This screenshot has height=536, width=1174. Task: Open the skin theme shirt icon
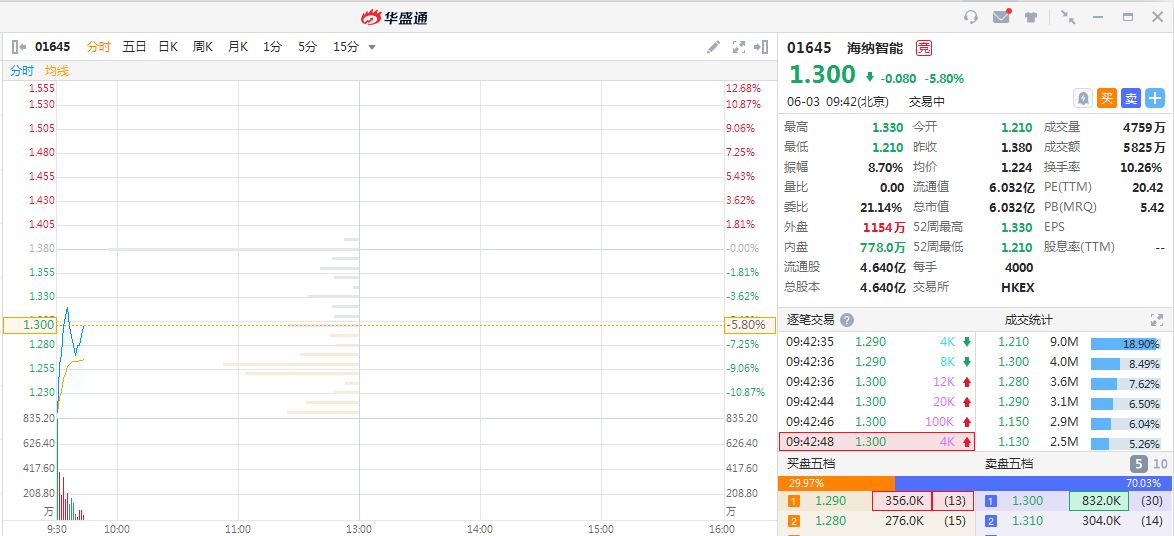[1031, 17]
